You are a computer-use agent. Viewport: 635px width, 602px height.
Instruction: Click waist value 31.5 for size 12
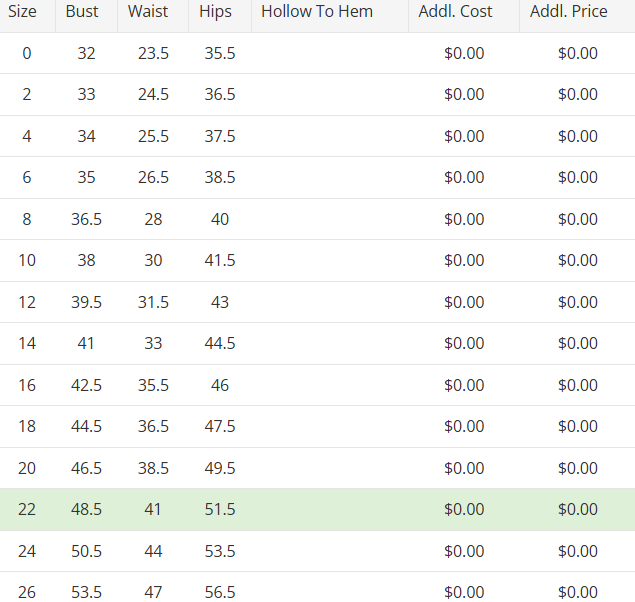pos(153,302)
